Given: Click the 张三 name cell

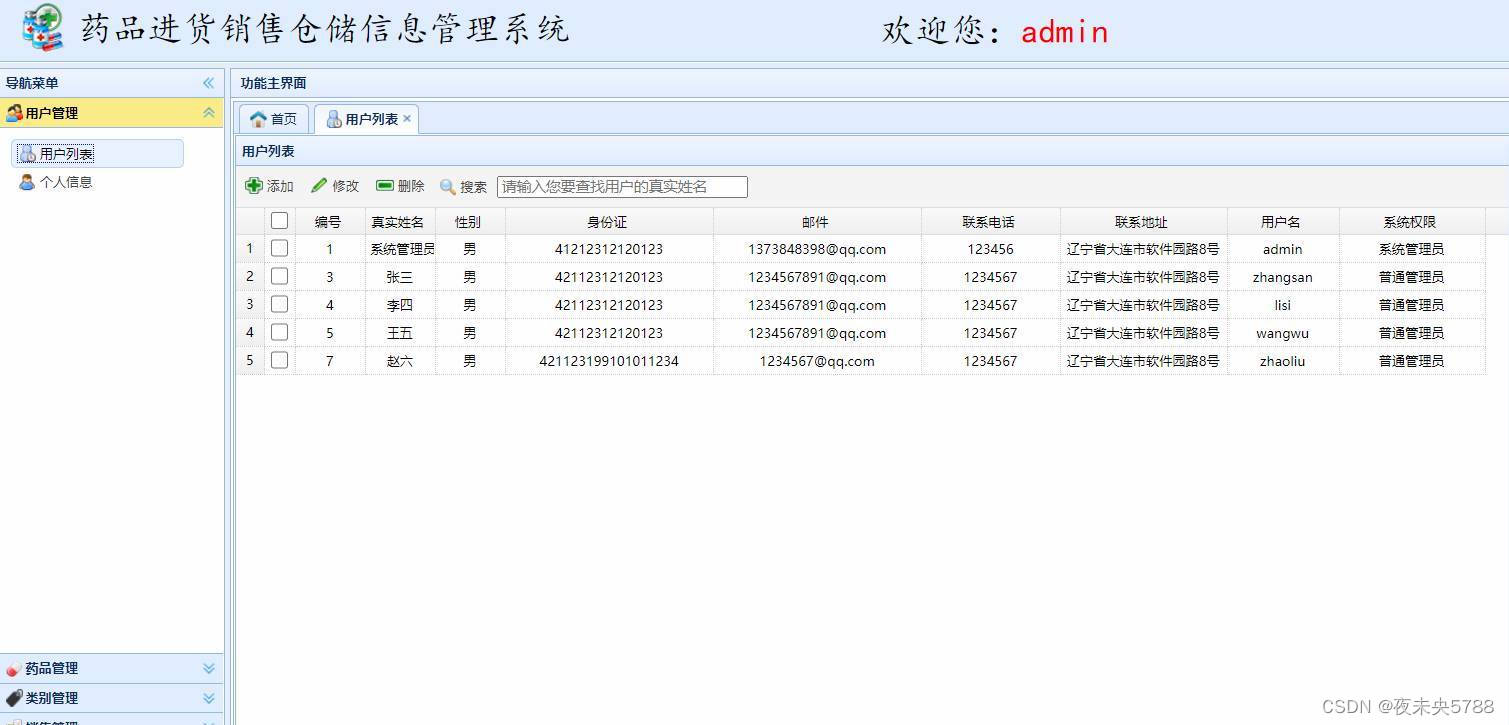Looking at the screenshot, I should (400, 277).
